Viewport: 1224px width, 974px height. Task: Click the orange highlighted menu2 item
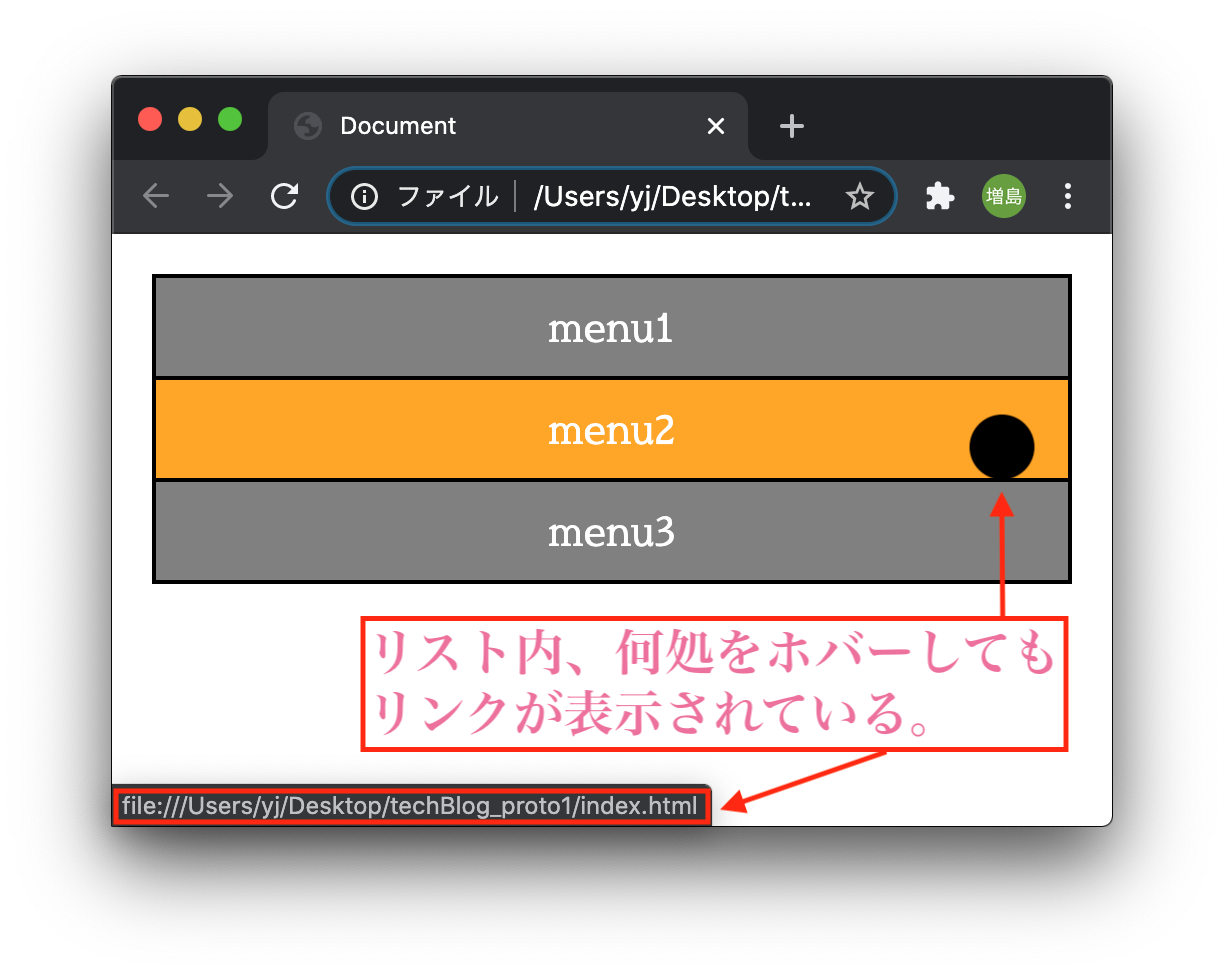(x=611, y=429)
